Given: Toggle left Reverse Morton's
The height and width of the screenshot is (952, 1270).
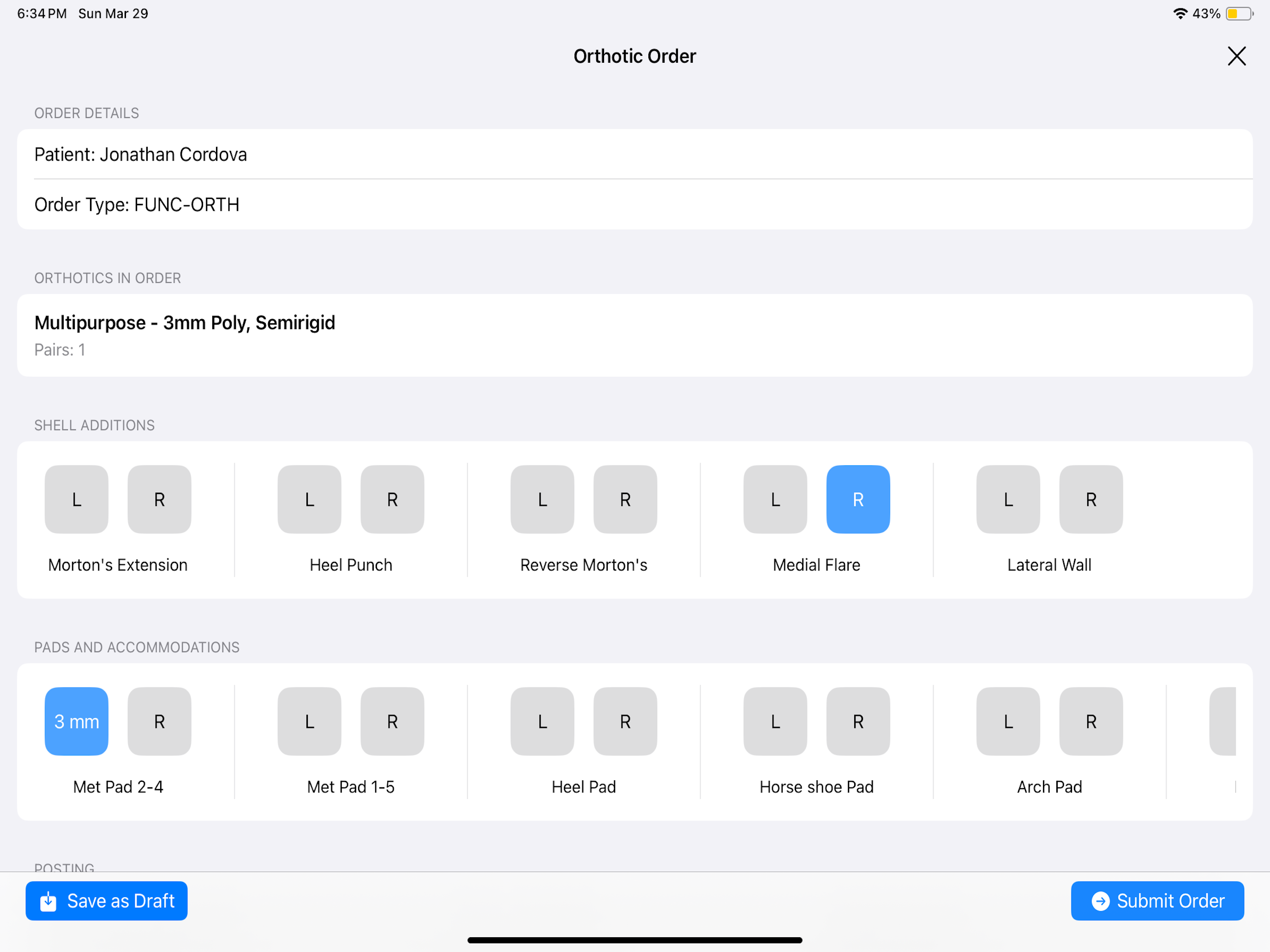Looking at the screenshot, I should pyautogui.click(x=543, y=499).
